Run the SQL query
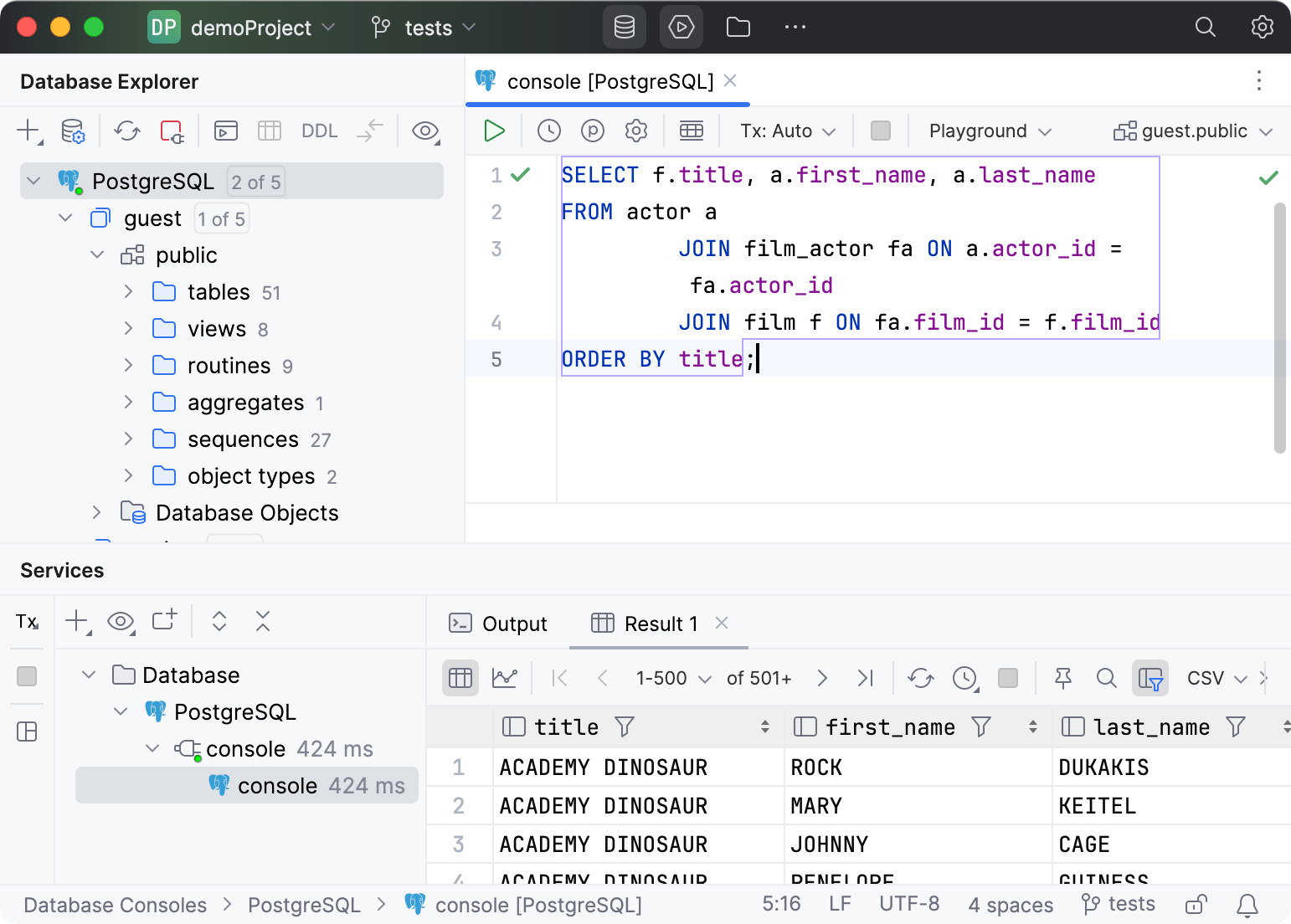Image resolution: width=1291 pixels, height=924 pixels. pos(494,131)
